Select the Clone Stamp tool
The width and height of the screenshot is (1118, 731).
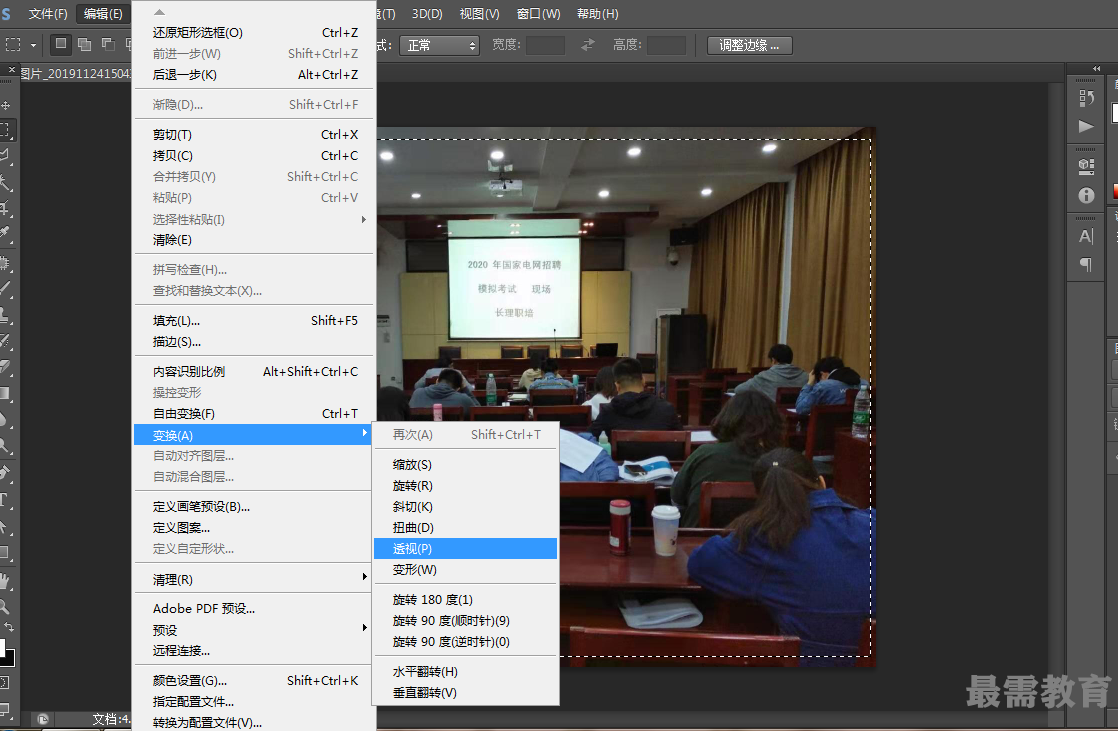pos(6,315)
